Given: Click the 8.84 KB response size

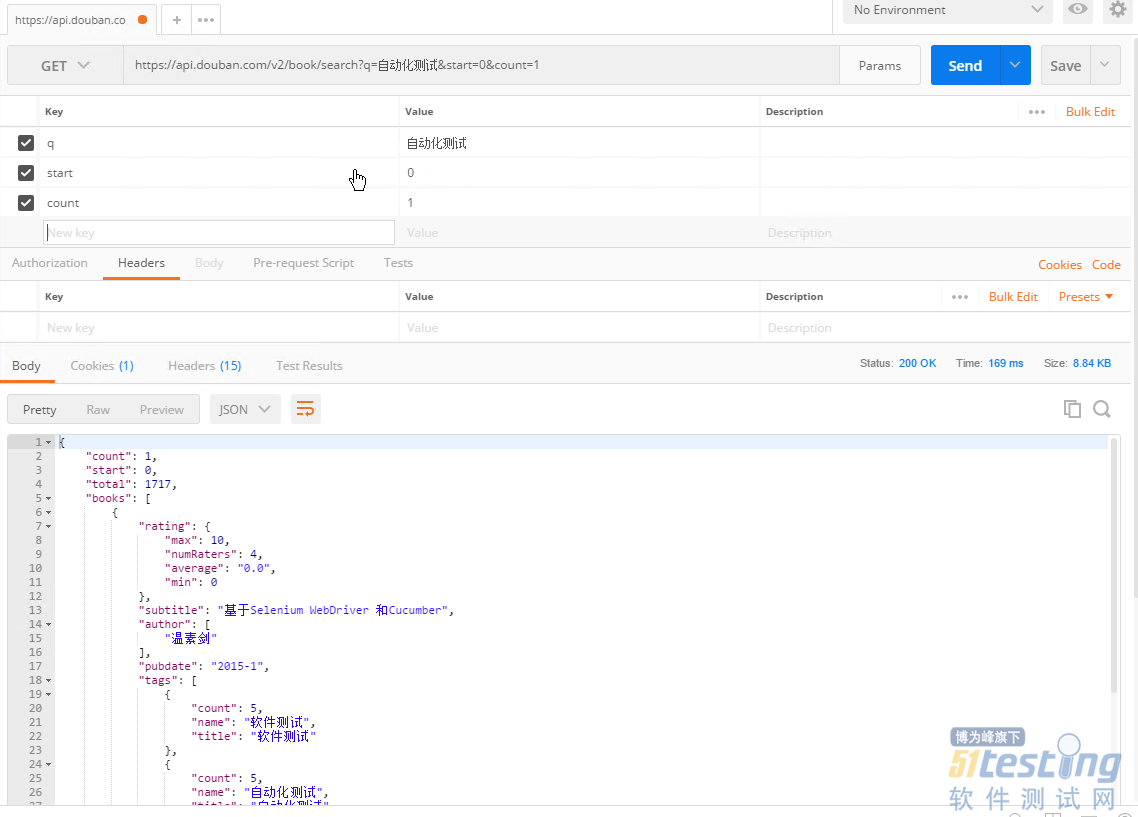Looking at the screenshot, I should click(x=1092, y=363).
